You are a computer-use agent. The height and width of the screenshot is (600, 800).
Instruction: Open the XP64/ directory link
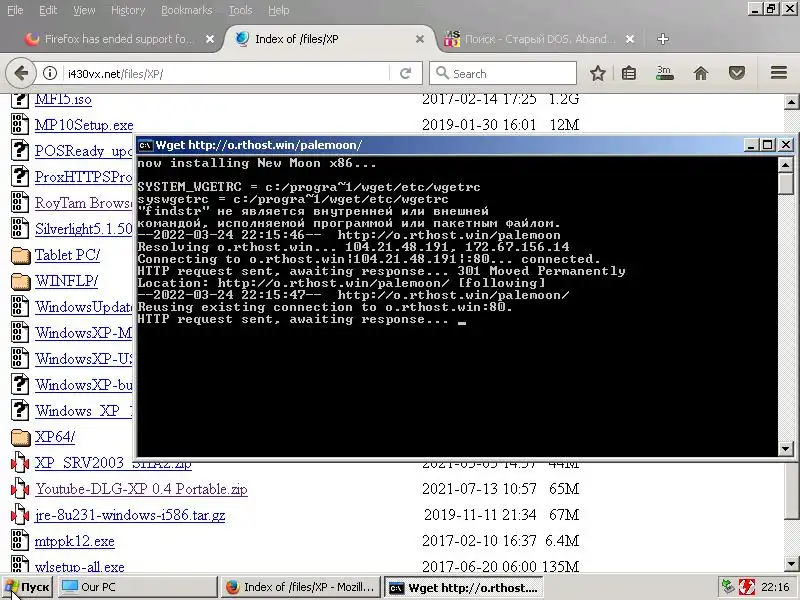click(x=55, y=437)
